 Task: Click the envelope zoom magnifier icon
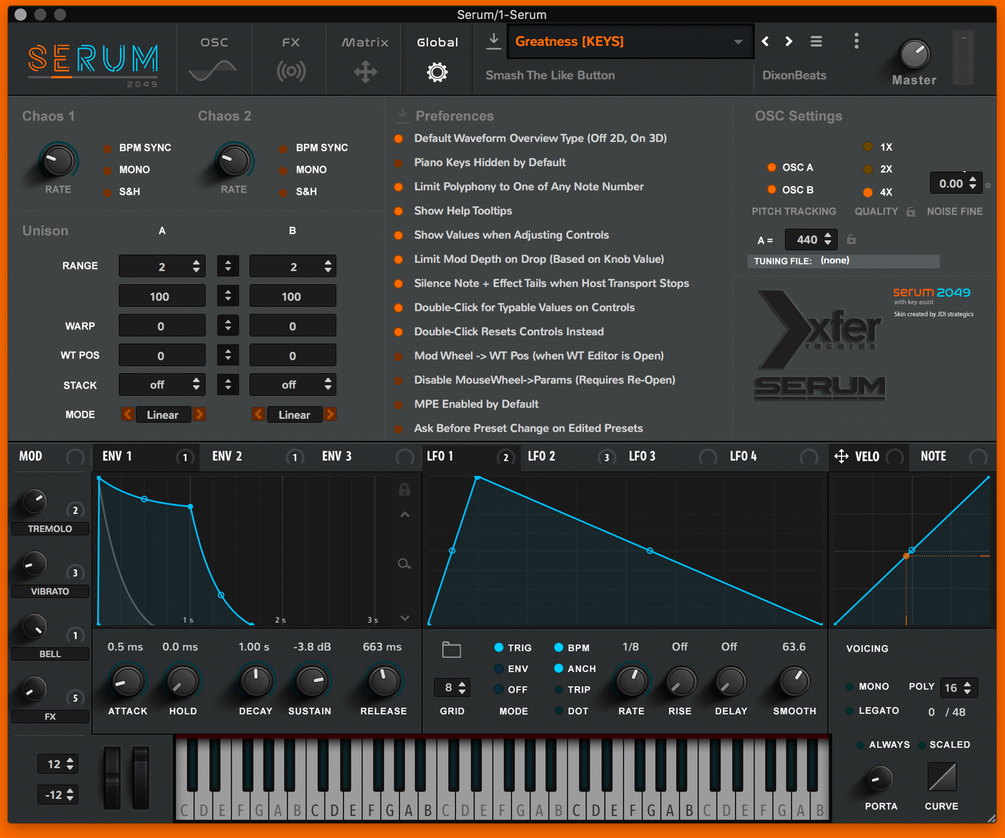click(404, 564)
